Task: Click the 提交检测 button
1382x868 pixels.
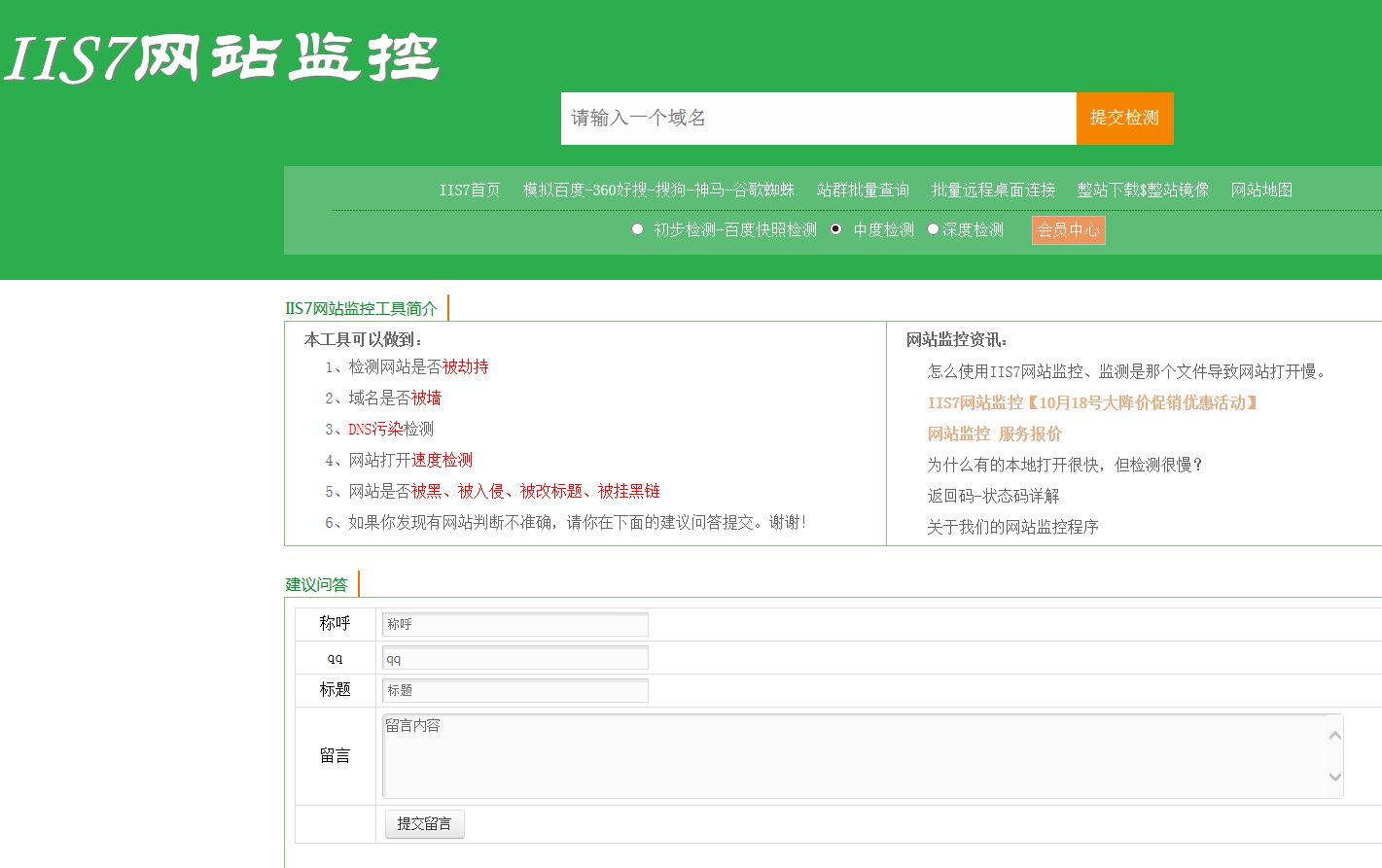Action: pos(1125,119)
